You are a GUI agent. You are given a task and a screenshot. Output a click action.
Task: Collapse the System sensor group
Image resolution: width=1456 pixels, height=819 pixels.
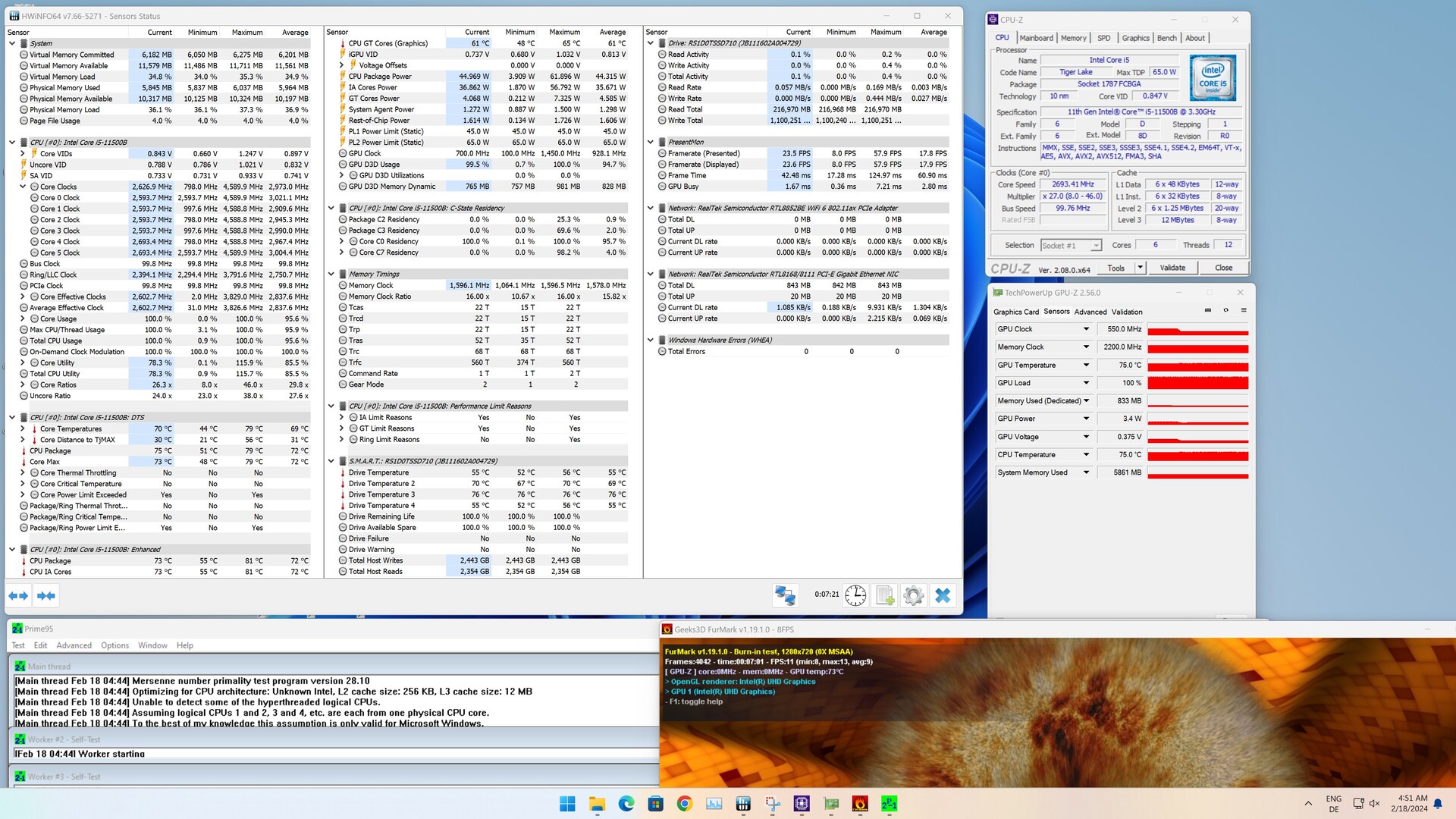12,43
